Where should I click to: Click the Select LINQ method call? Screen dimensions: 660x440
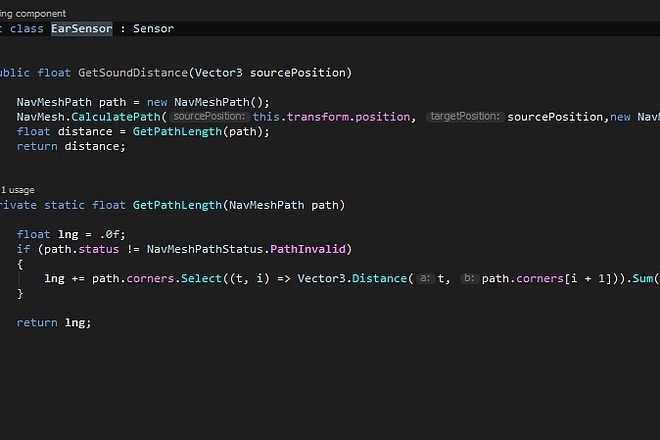(x=201, y=278)
